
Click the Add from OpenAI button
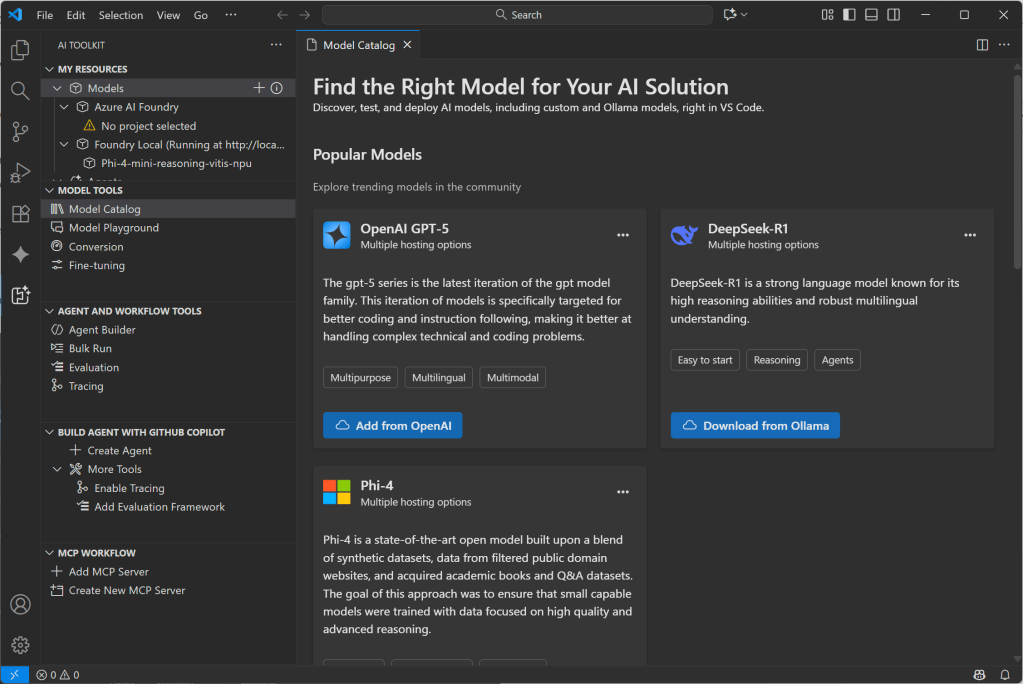(392, 425)
